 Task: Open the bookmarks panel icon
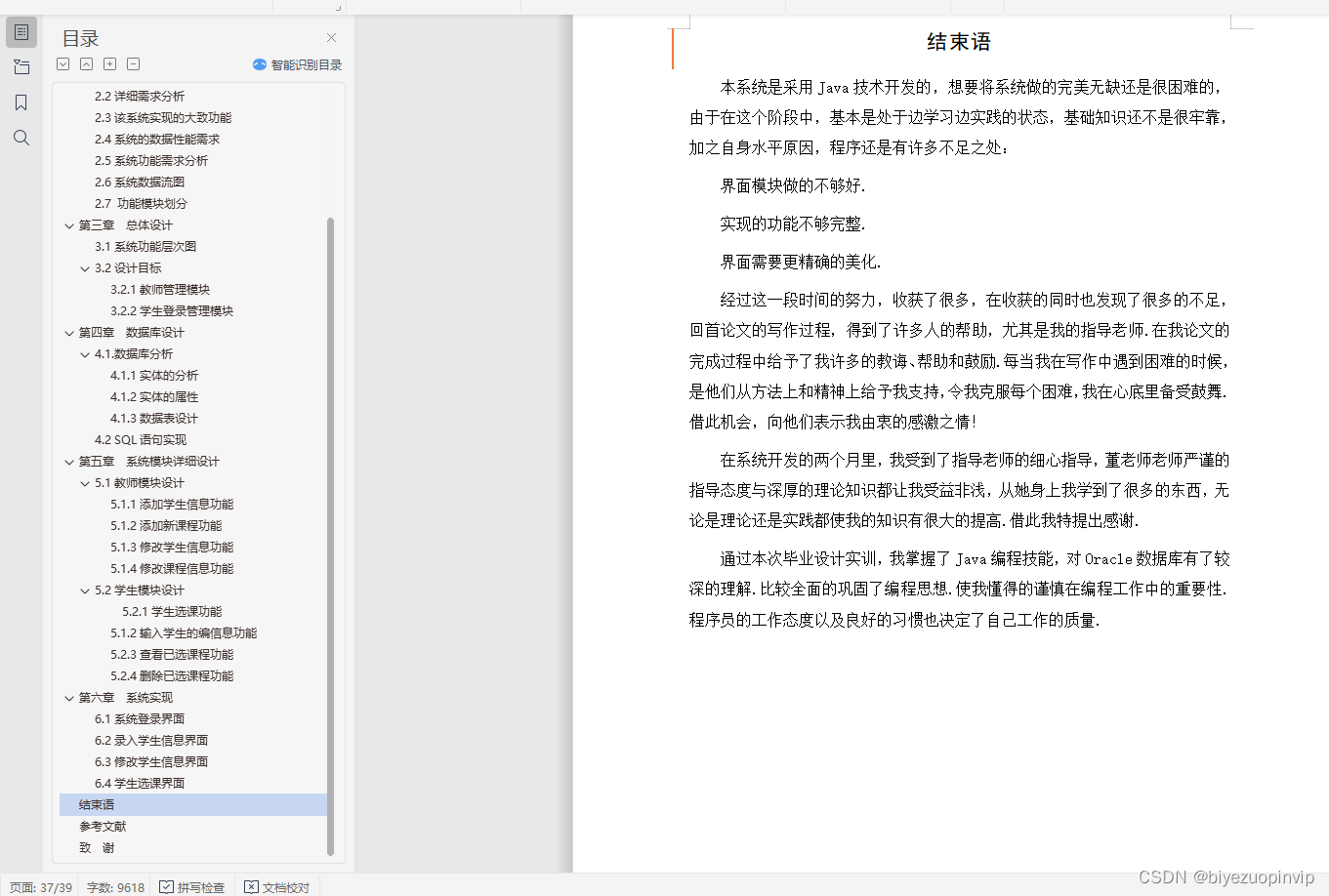tap(21, 102)
